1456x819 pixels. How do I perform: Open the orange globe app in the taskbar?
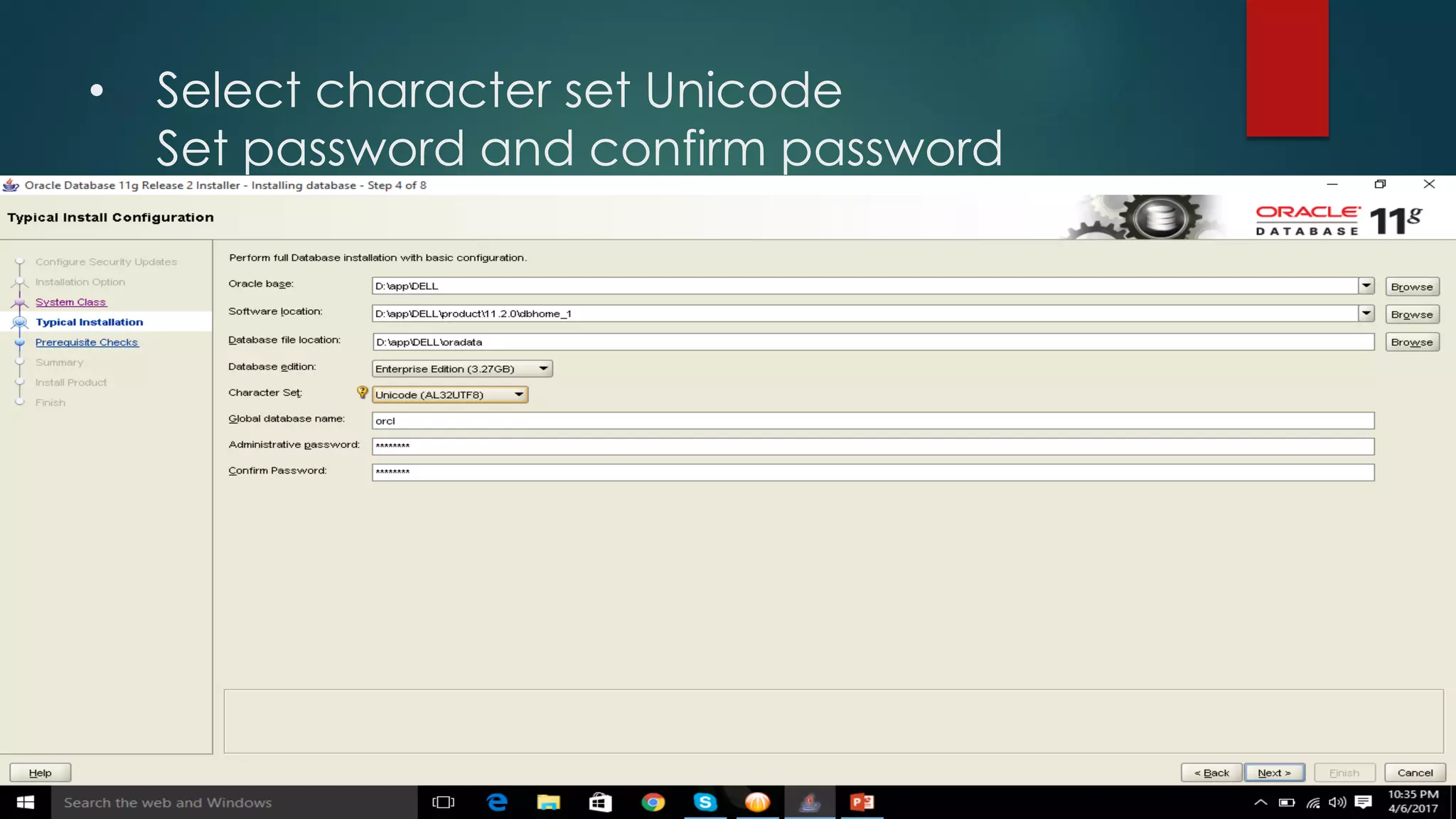tap(757, 803)
